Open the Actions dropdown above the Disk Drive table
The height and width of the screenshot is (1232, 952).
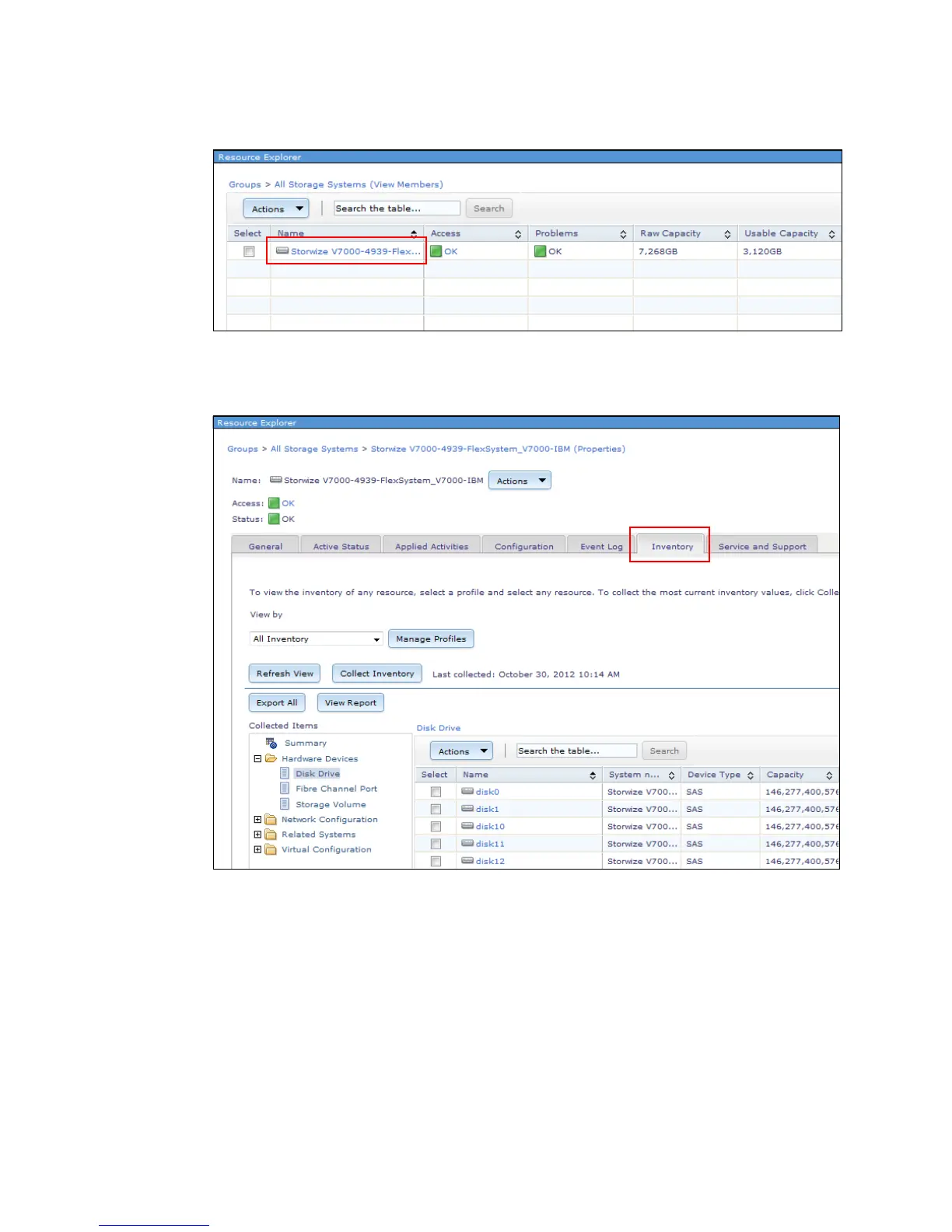tap(462, 751)
